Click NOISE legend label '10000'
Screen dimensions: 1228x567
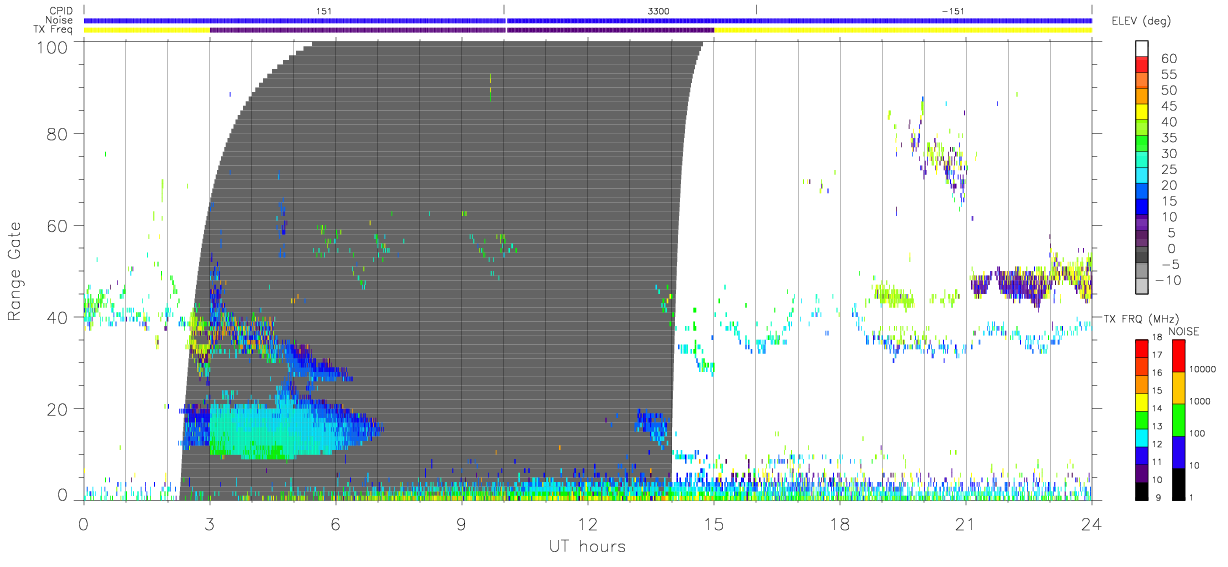[x=1202, y=370]
